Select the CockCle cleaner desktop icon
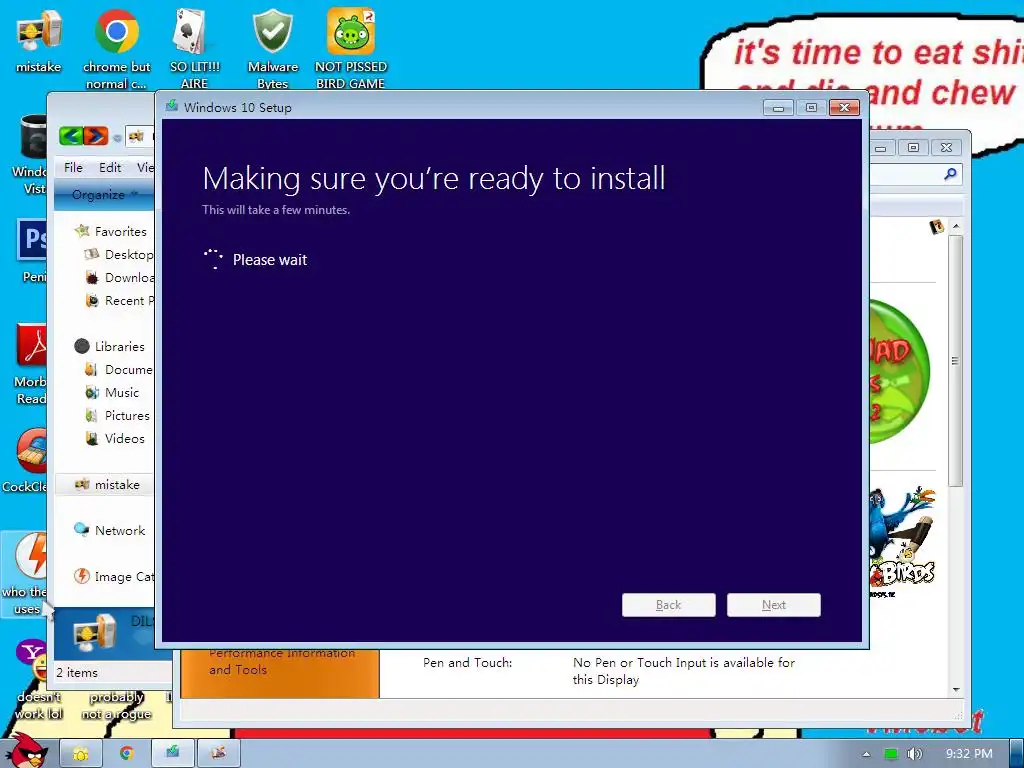Image resolution: width=1024 pixels, height=768 pixels. [31, 450]
